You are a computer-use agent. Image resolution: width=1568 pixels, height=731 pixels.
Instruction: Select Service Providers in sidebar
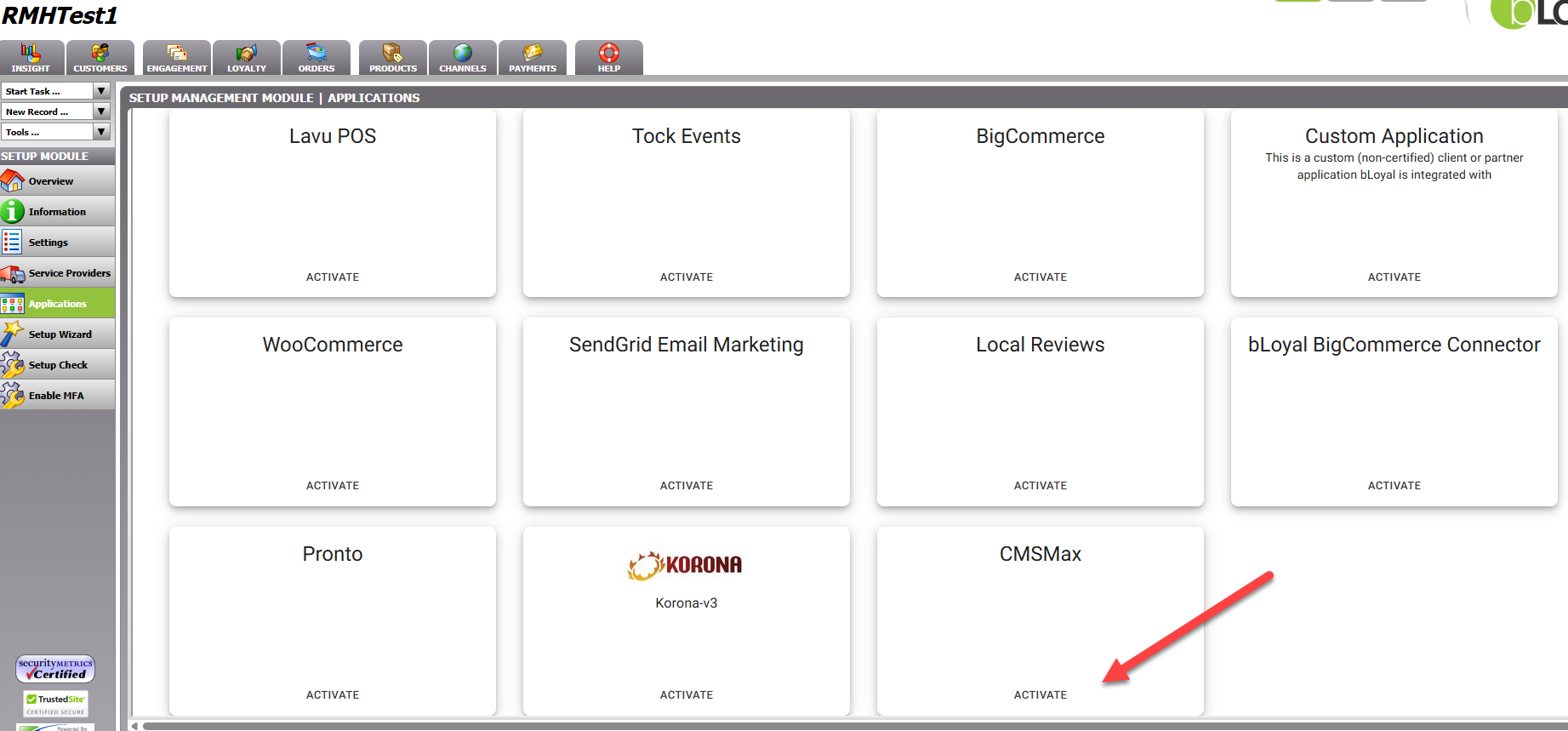69,273
